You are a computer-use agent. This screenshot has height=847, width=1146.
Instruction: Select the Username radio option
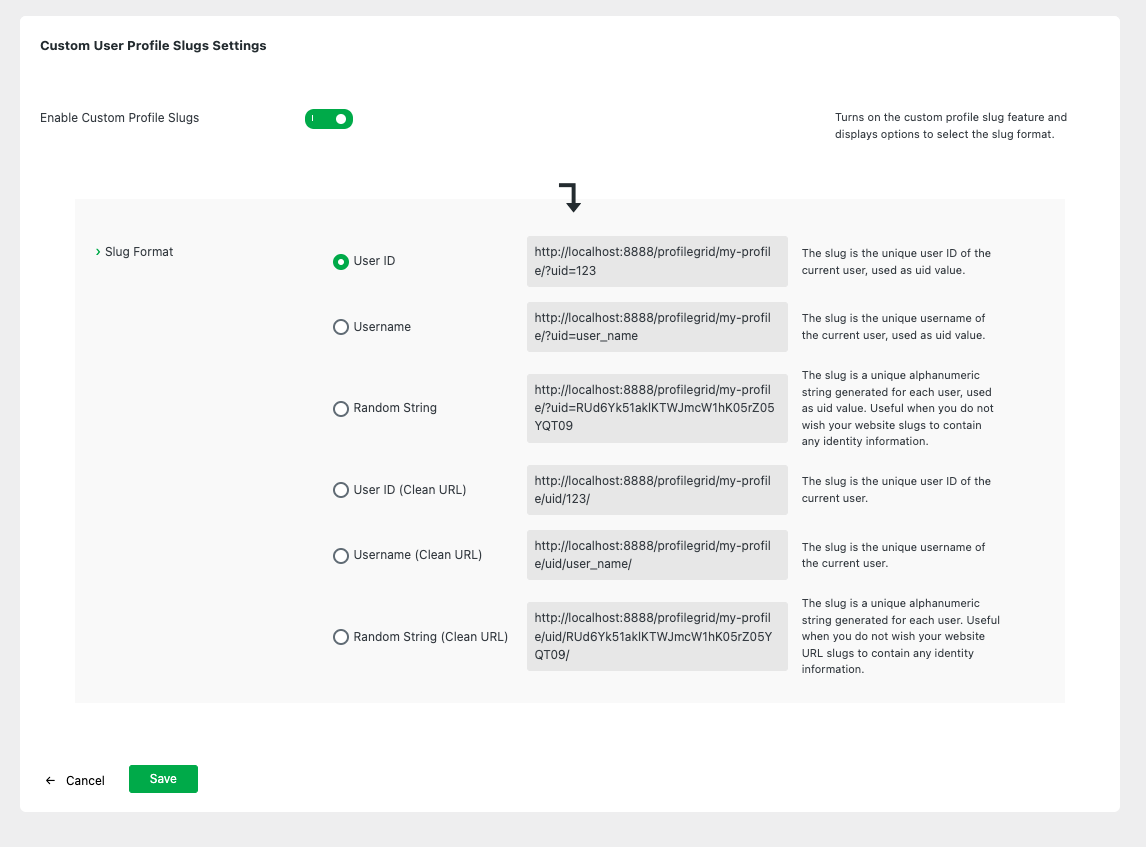341,327
